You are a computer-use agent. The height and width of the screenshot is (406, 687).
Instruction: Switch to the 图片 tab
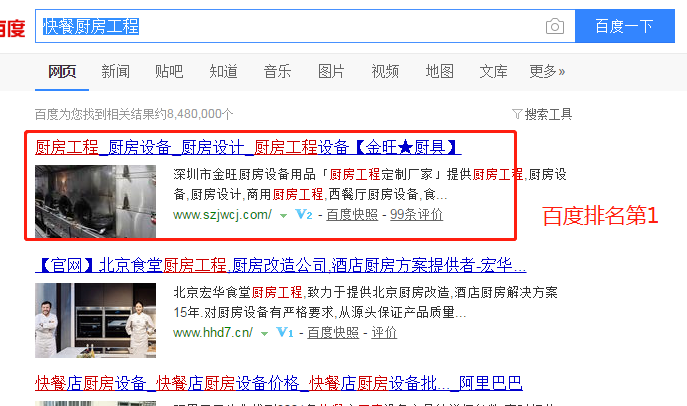331,71
